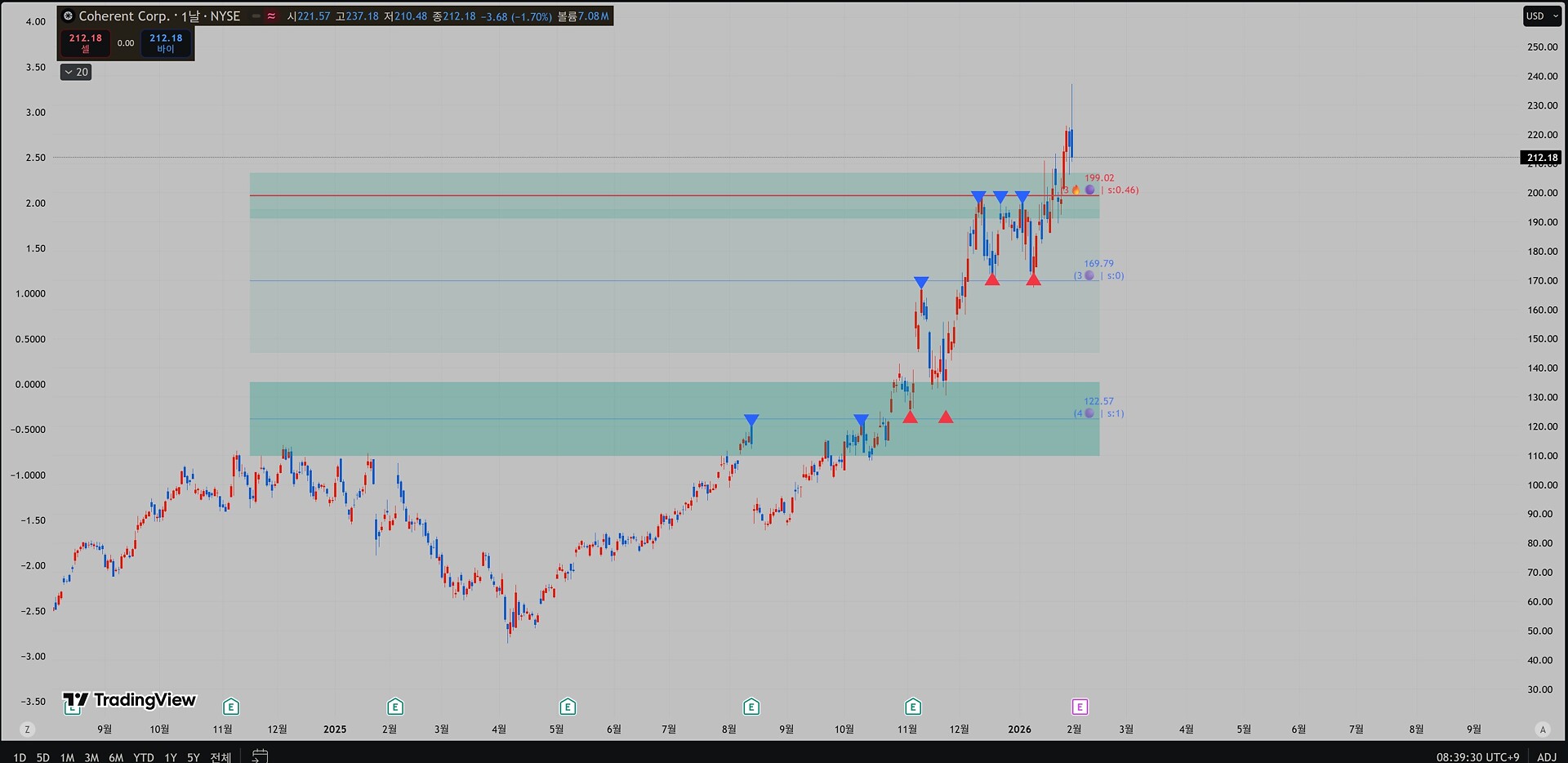Click the 250.00 label on the price axis
The image size is (1568, 763).
coord(1543,47)
